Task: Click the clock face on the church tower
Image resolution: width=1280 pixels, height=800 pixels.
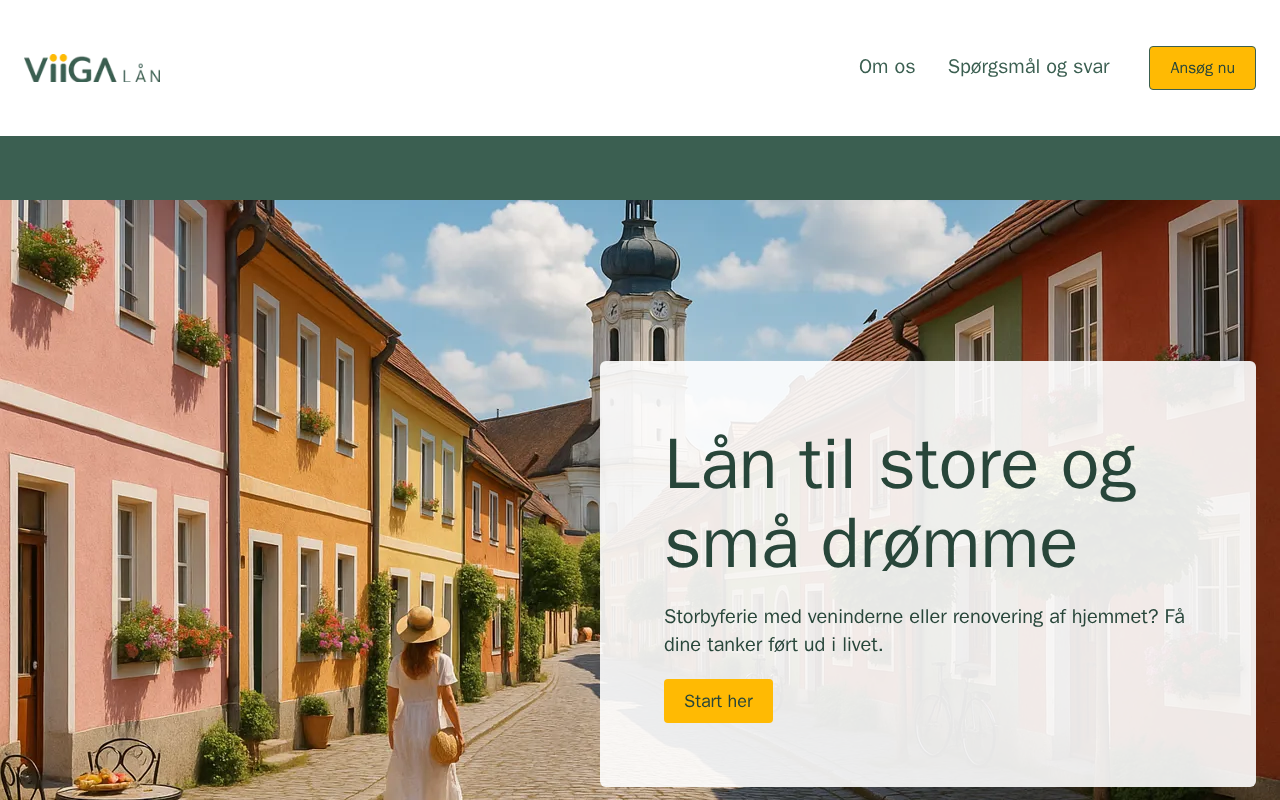Action: tap(659, 309)
